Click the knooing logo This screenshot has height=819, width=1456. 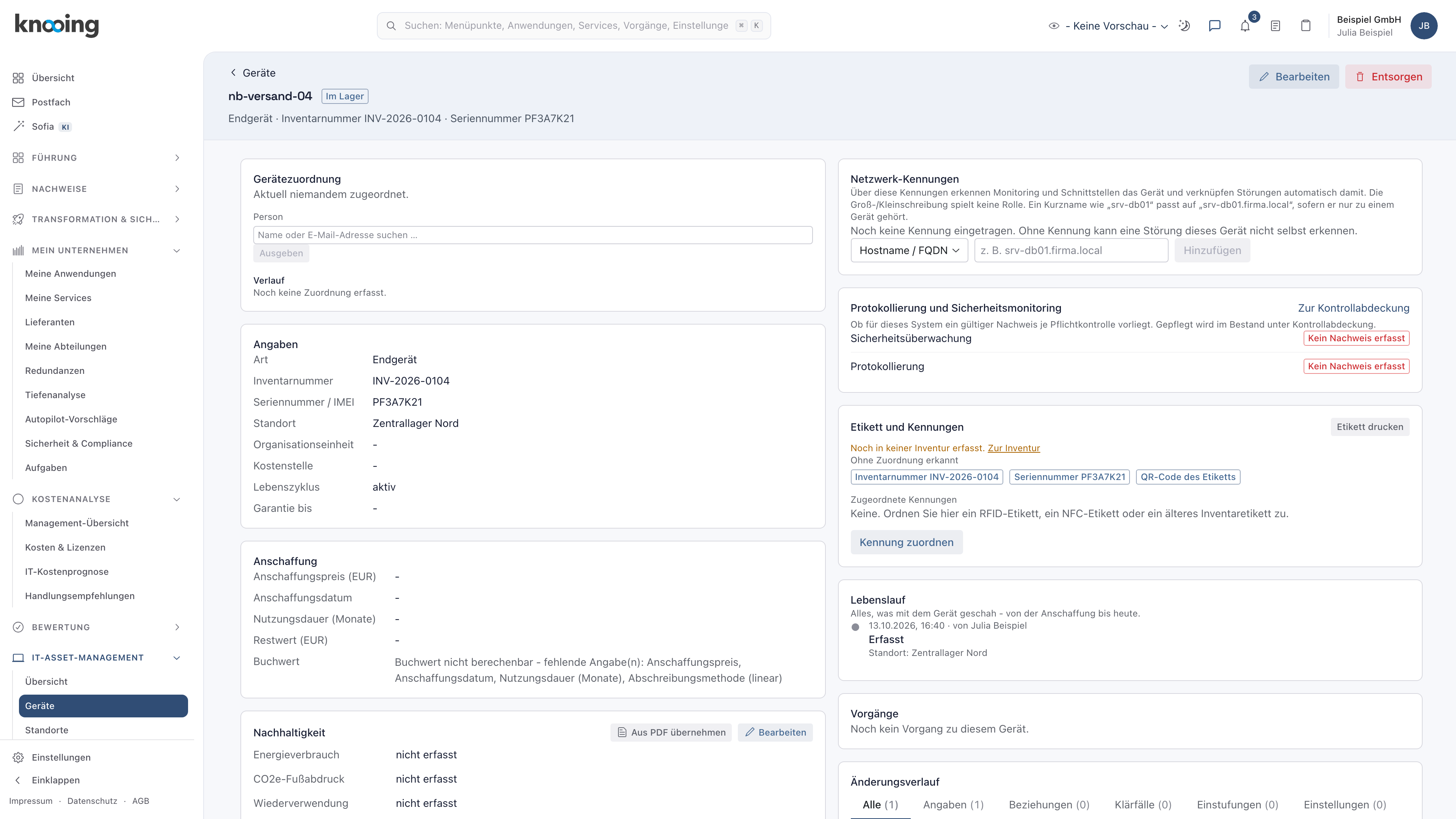[56, 25]
